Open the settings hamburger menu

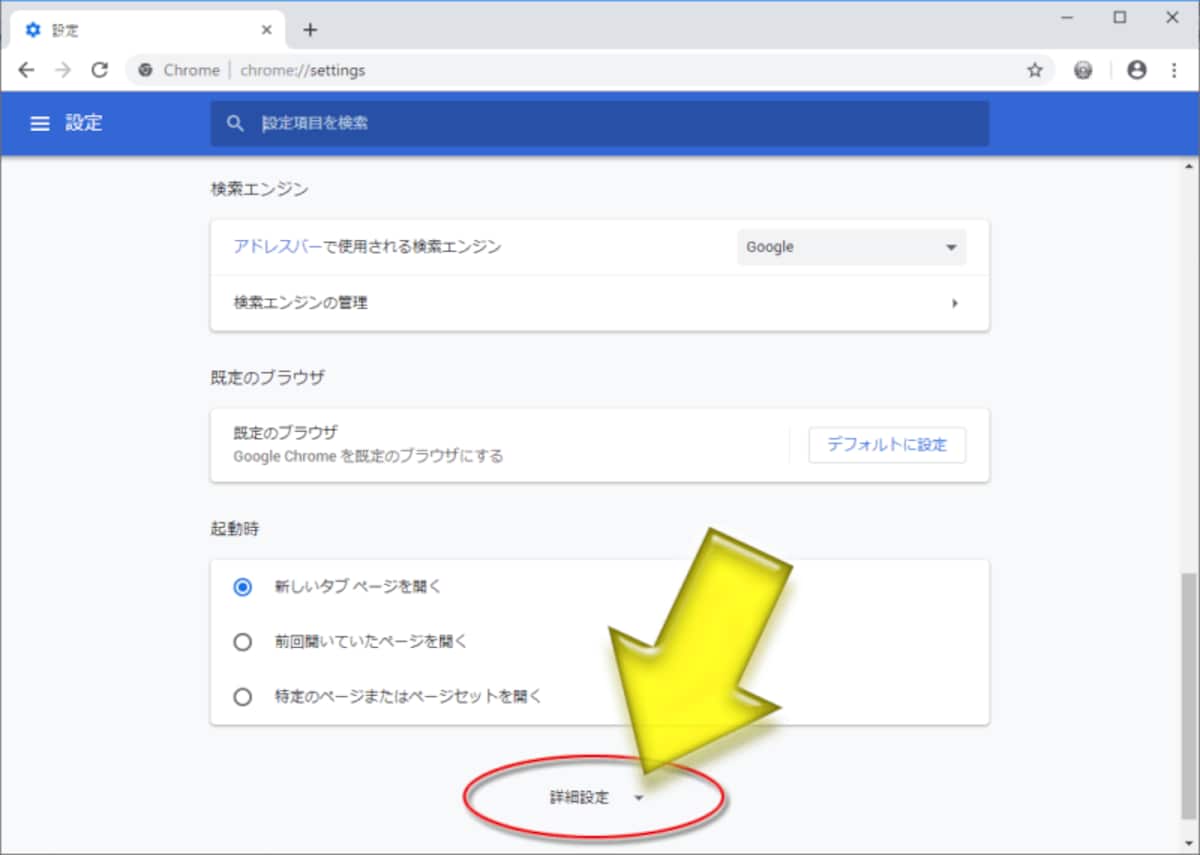point(40,123)
